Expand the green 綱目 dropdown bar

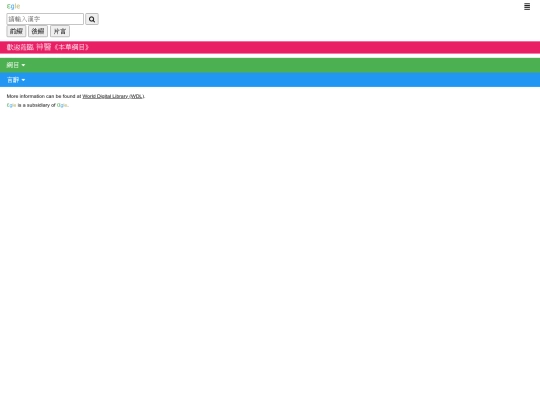coord(270,65)
